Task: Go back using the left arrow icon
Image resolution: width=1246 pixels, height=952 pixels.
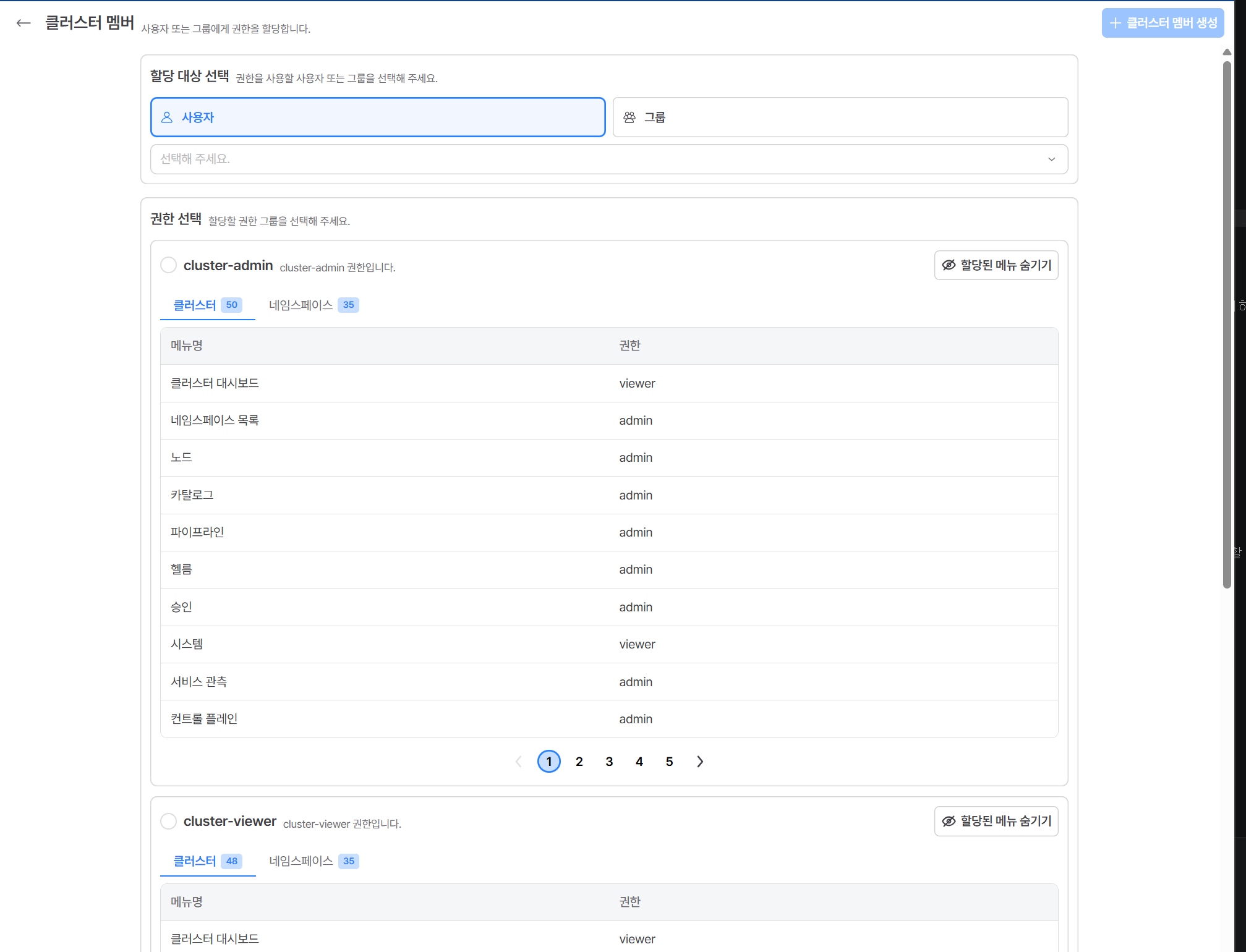Action: point(23,23)
